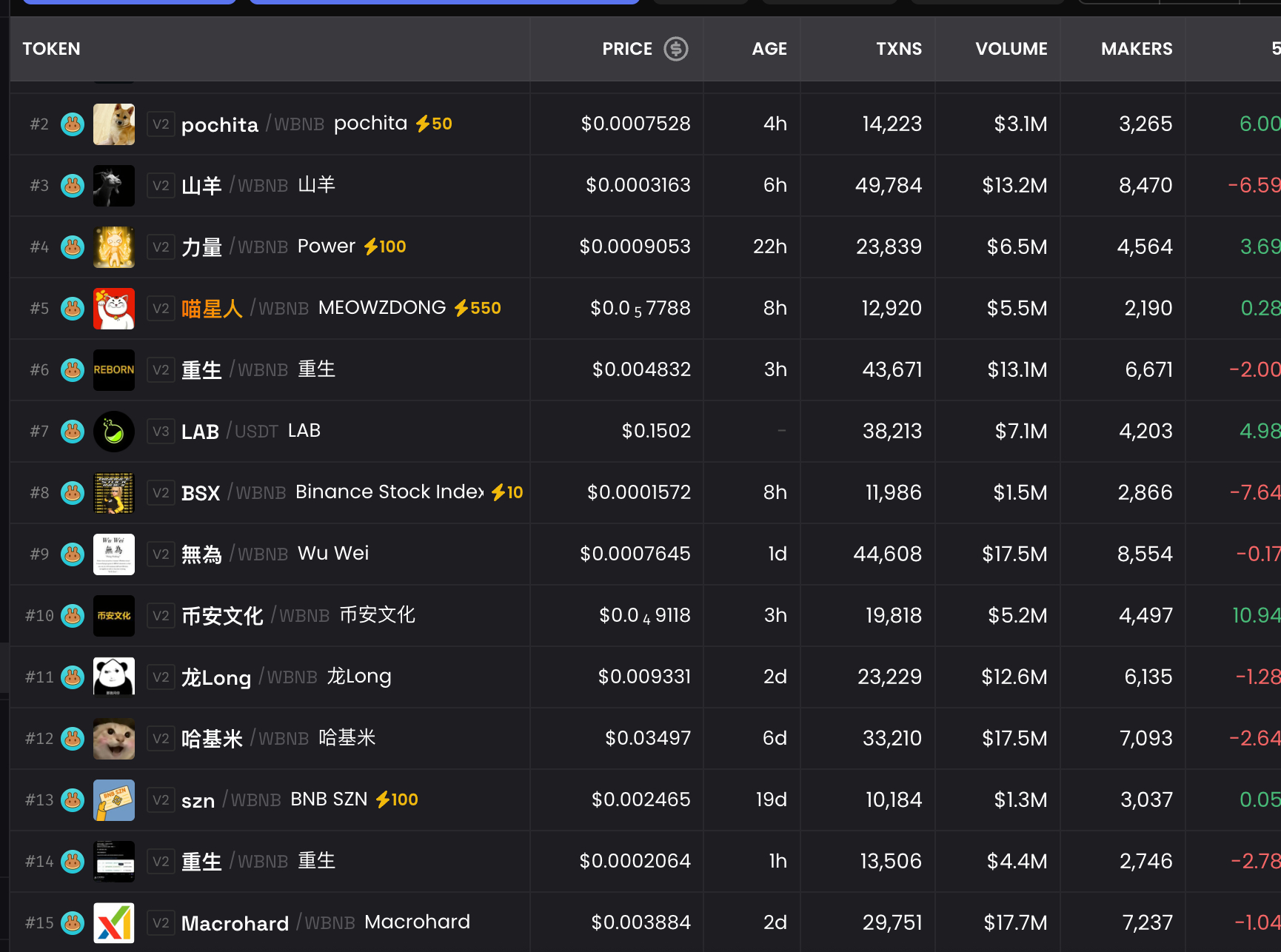Sort the table by PRICE column
This screenshot has width=1281, height=952.
pos(626,49)
